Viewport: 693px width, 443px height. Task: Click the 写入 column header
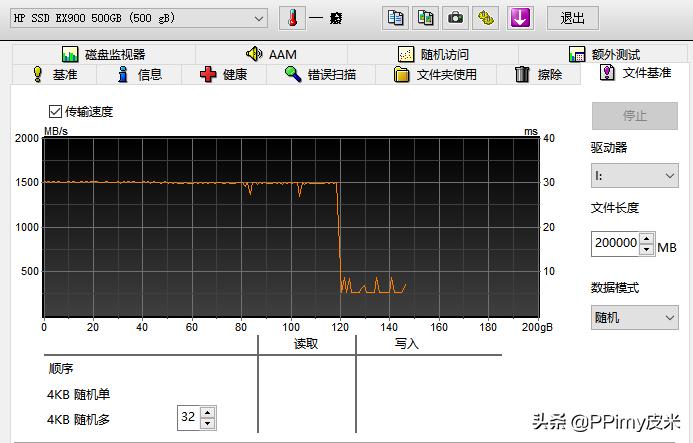coord(406,344)
